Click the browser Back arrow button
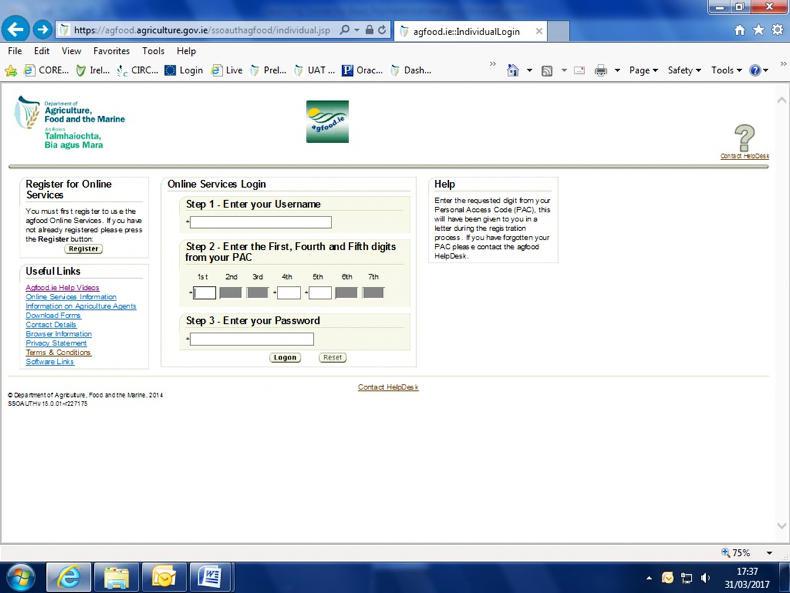 pyautogui.click(x=16, y=30)
